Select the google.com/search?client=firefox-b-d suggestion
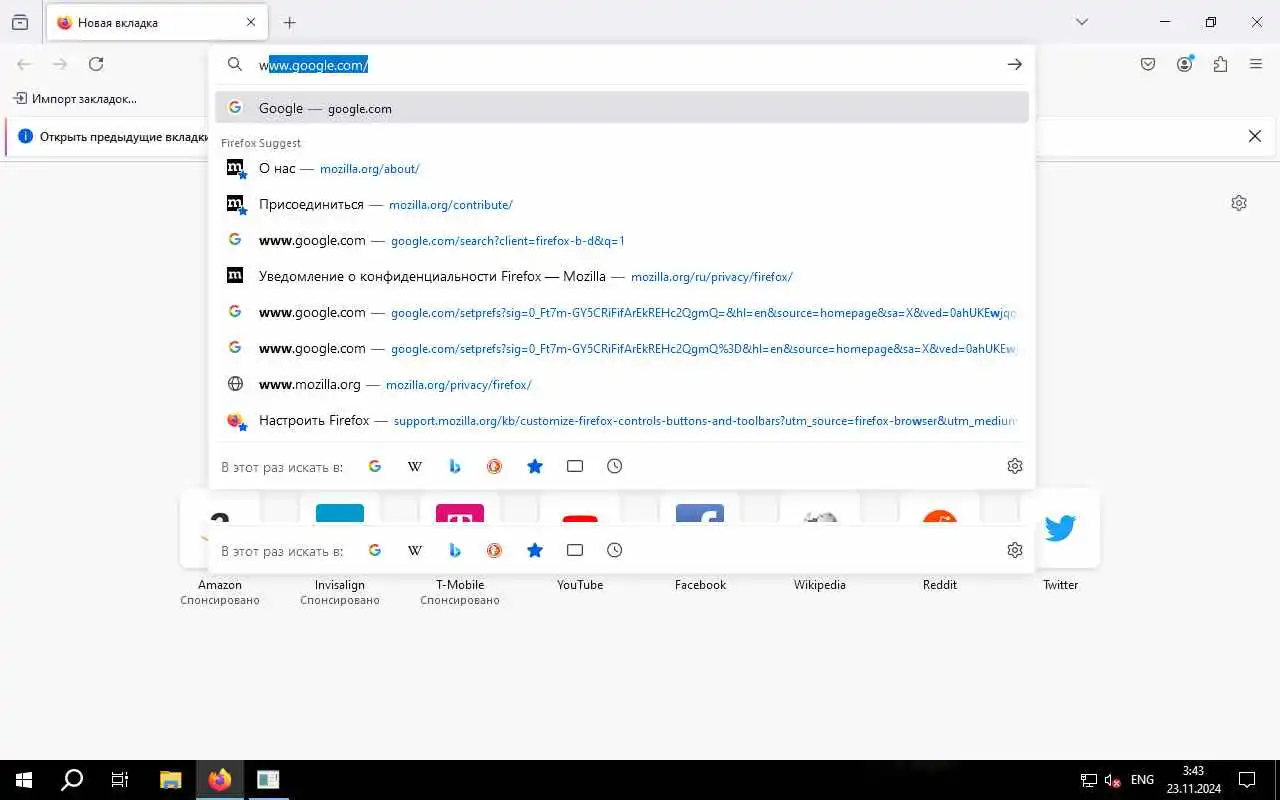 pyautogui.click(x=622, y=240)
